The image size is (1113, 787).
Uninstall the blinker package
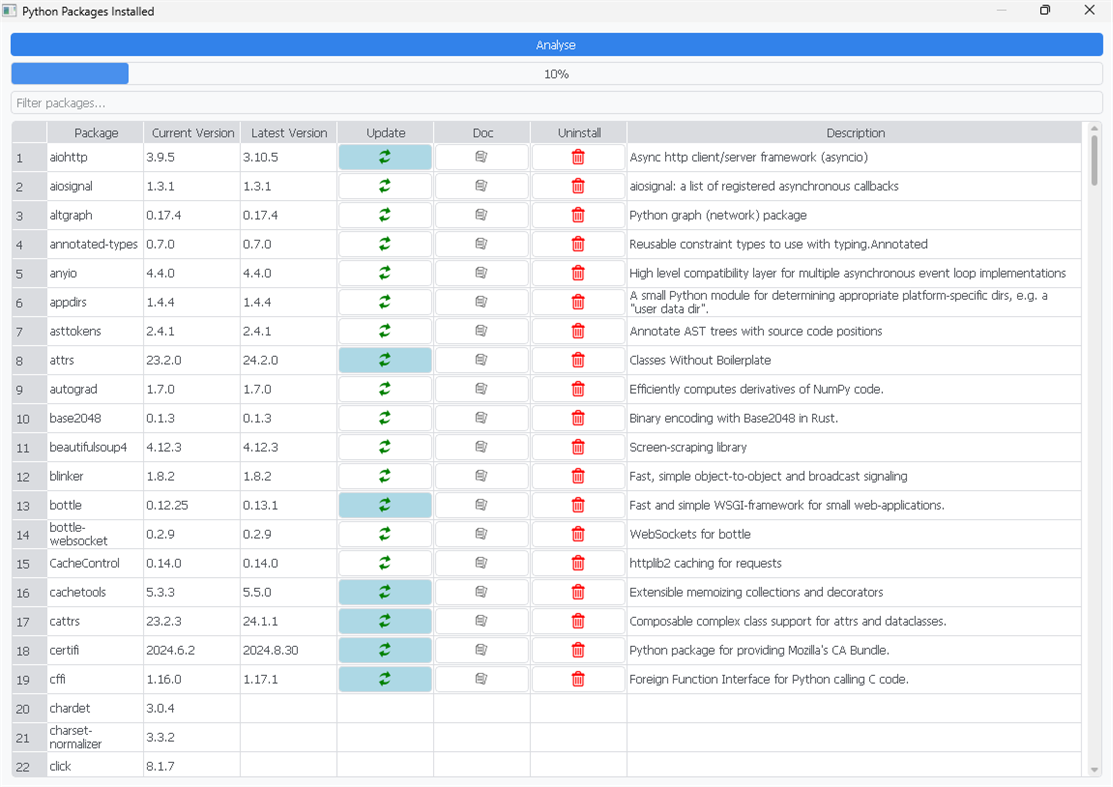(578, 476)
